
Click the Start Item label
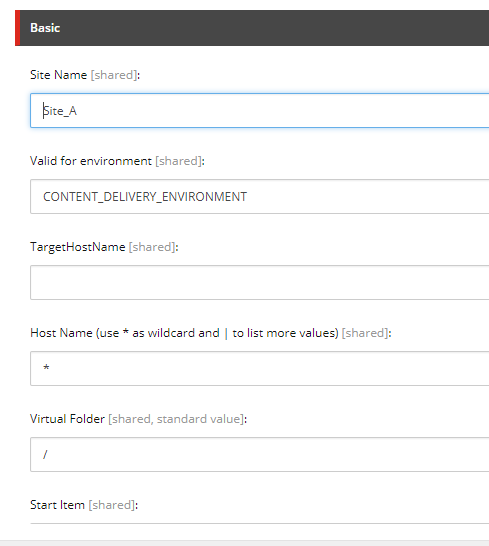[57, 505]
